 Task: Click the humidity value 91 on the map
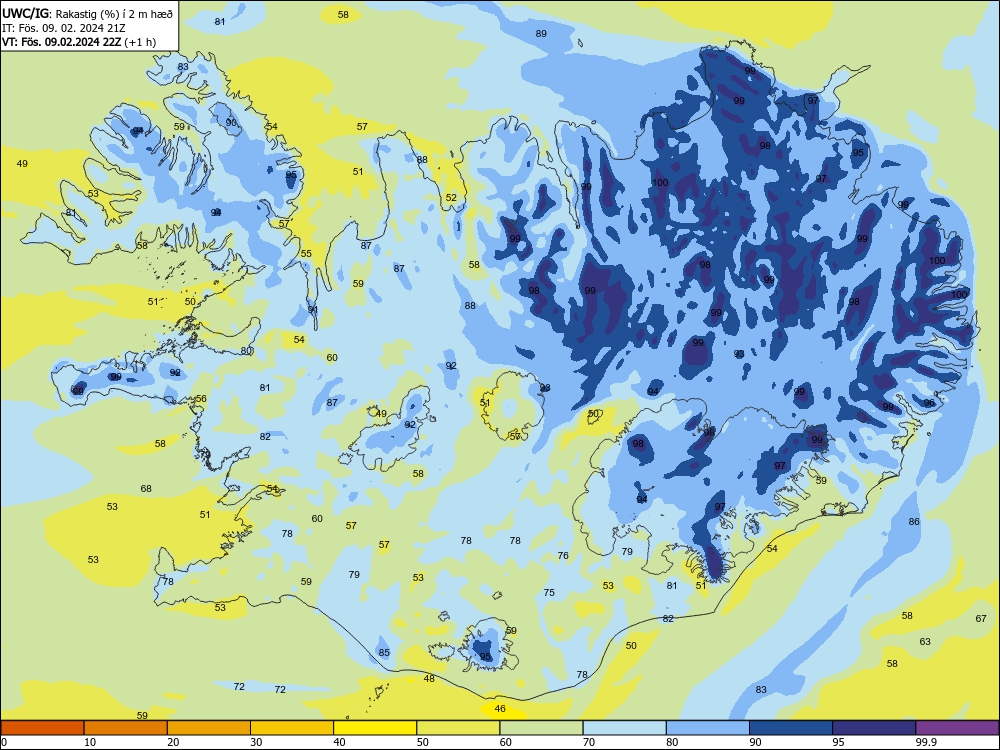tap(312, 309)
